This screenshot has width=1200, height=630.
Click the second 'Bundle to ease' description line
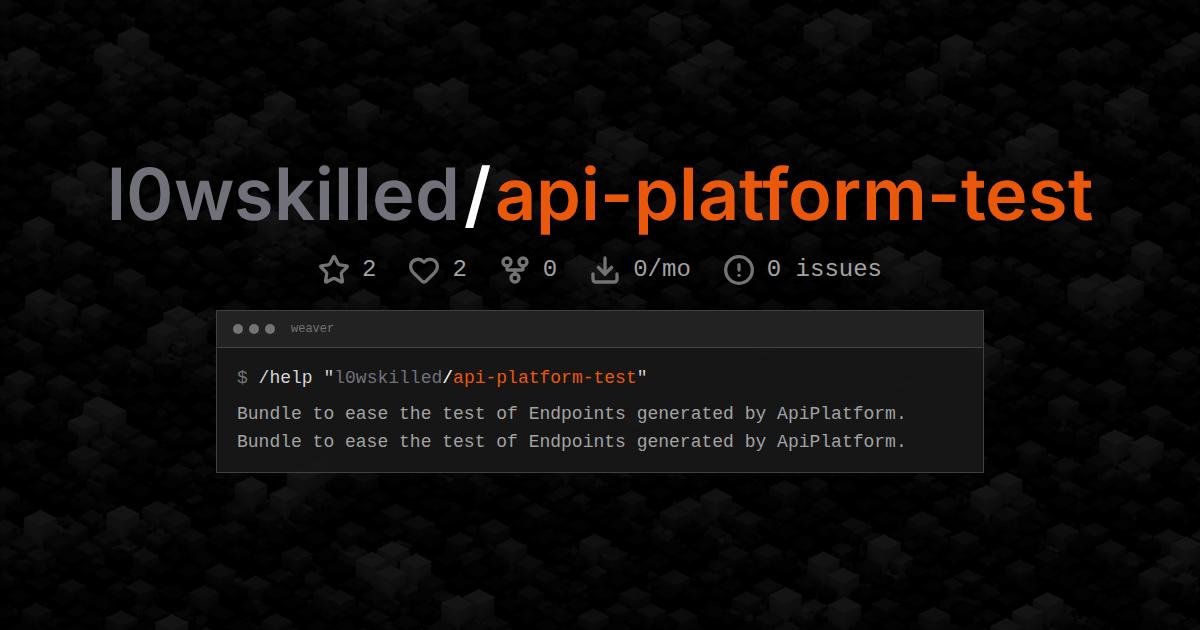[571, 441]
